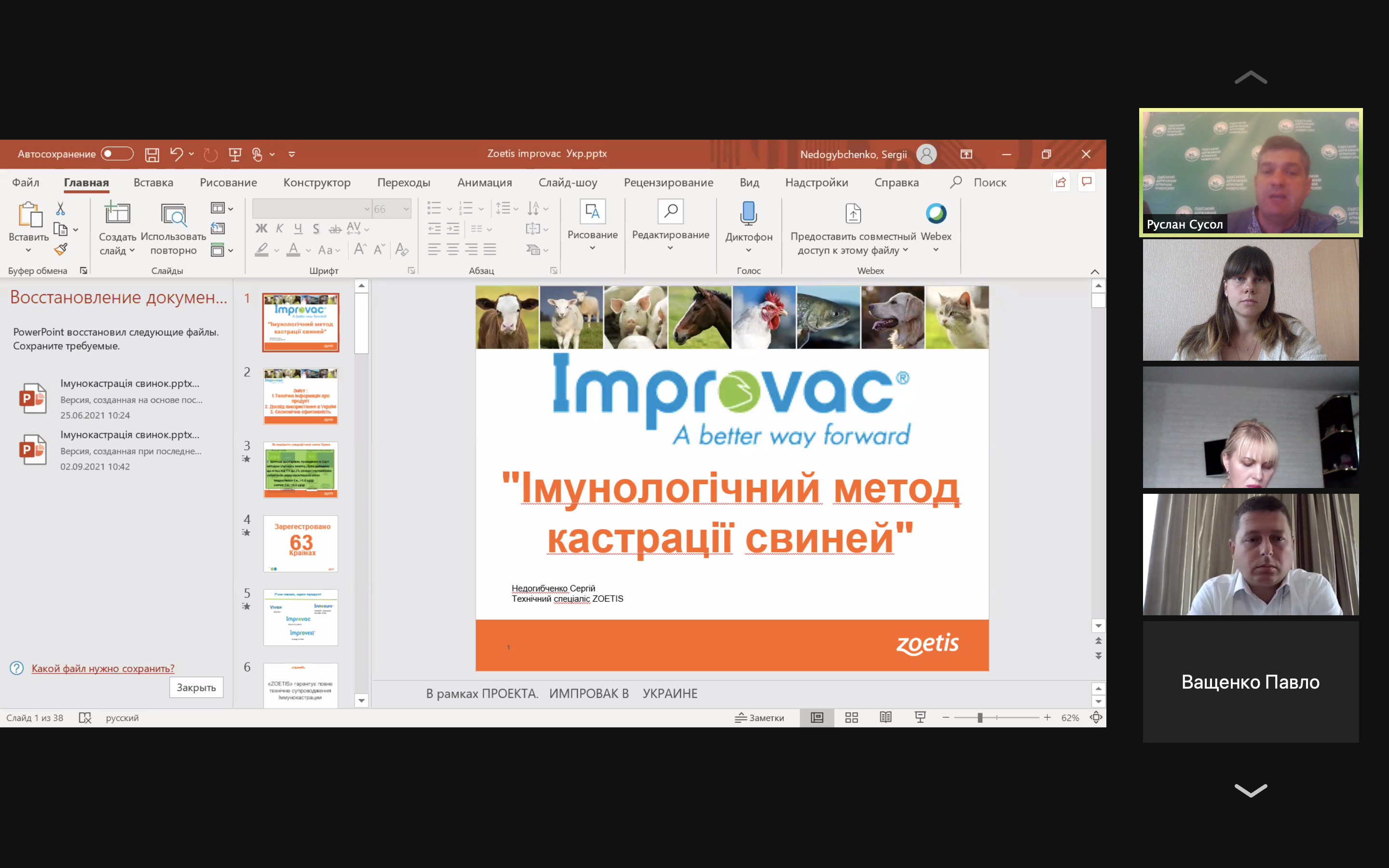Viewport: 1389px width, 868px height.
Task: Switch to Reading view
Action: click(x=885, y=718)
